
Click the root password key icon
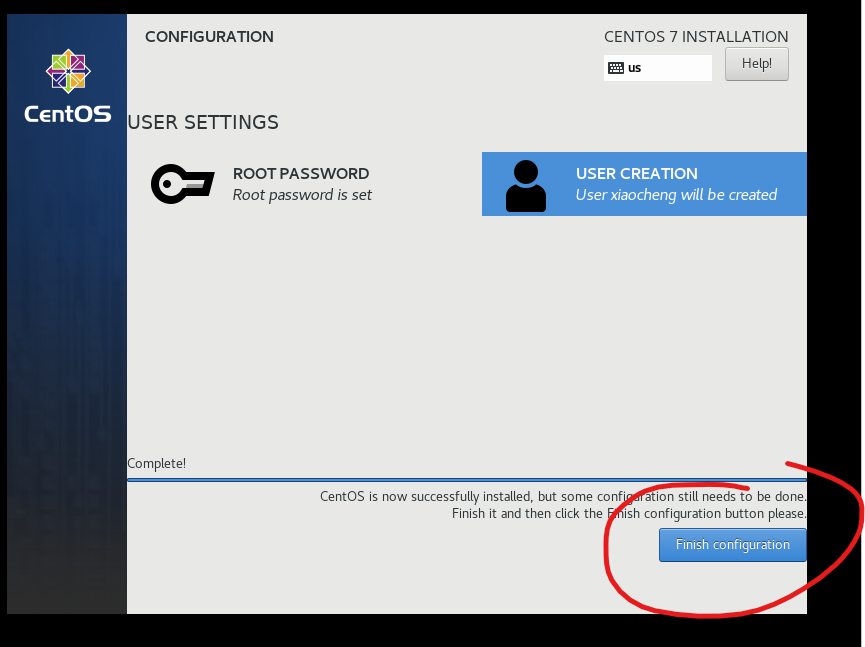pos(183,184)
